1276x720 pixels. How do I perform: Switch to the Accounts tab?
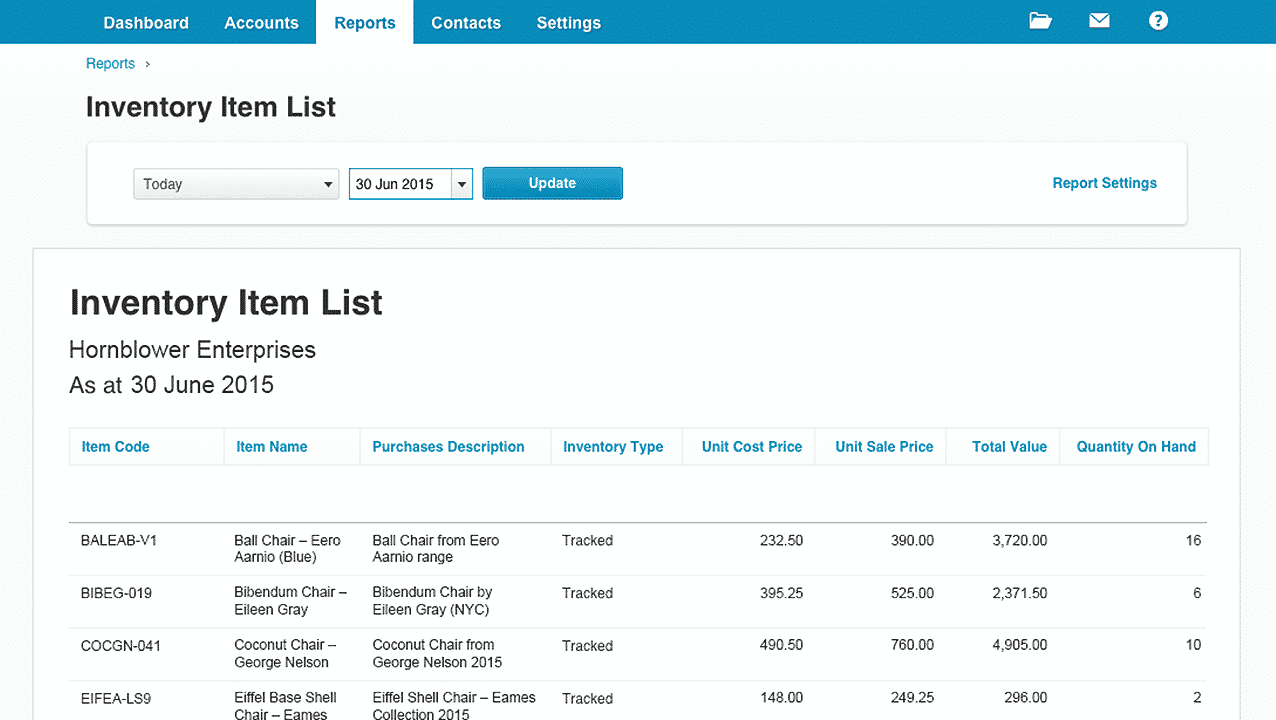tap(261, 23)
